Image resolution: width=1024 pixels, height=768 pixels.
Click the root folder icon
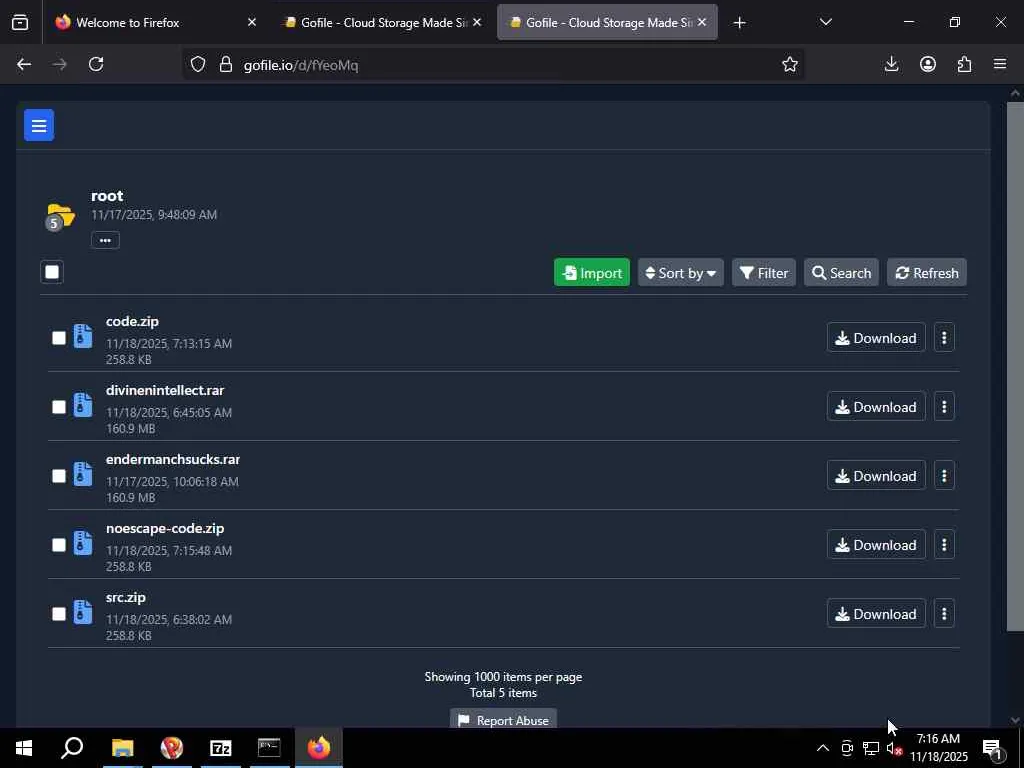click(x=60, y=216)
